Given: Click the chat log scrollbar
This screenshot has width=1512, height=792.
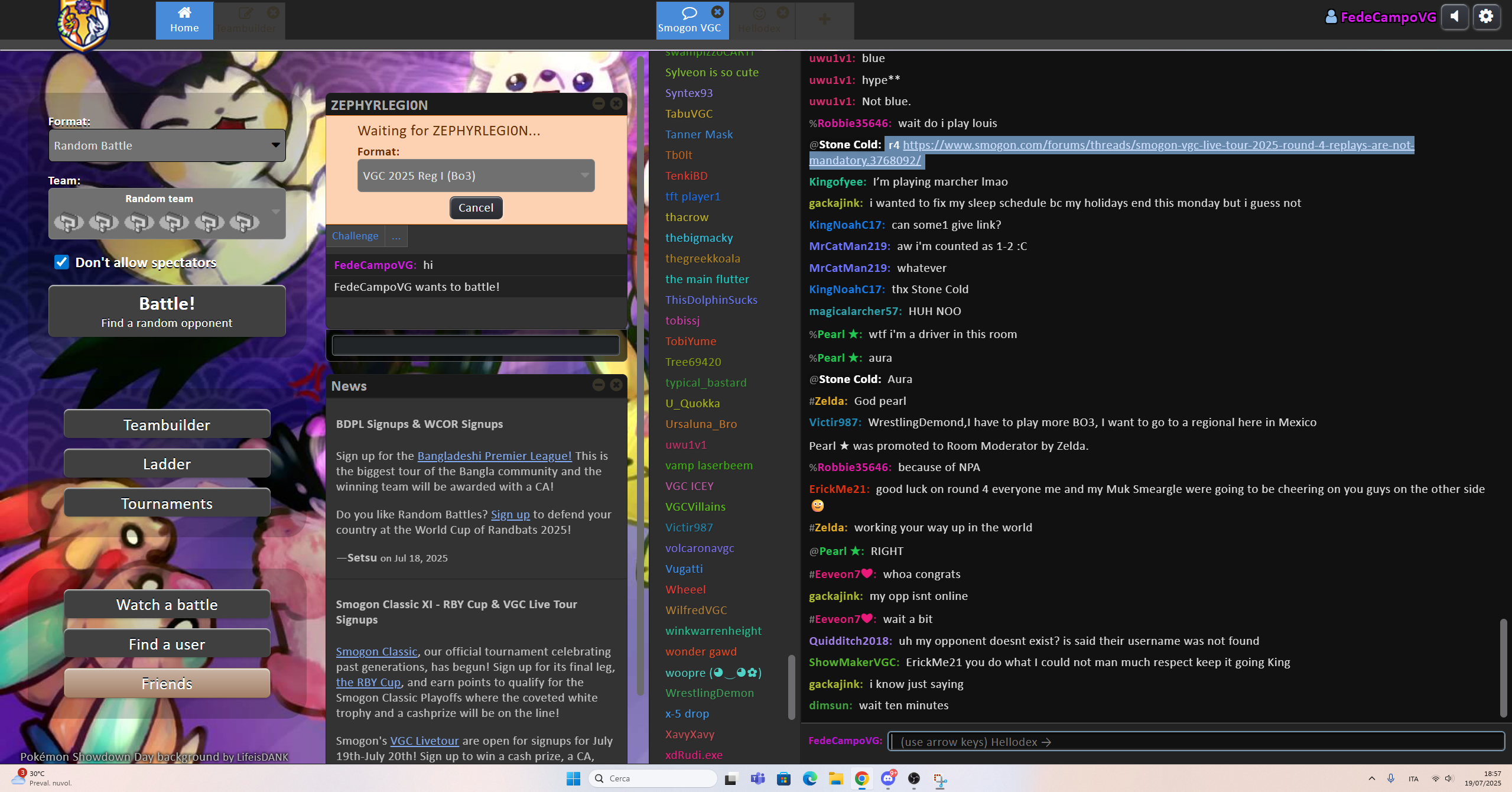Looking at the screenshot, I should coord(1503,668).
